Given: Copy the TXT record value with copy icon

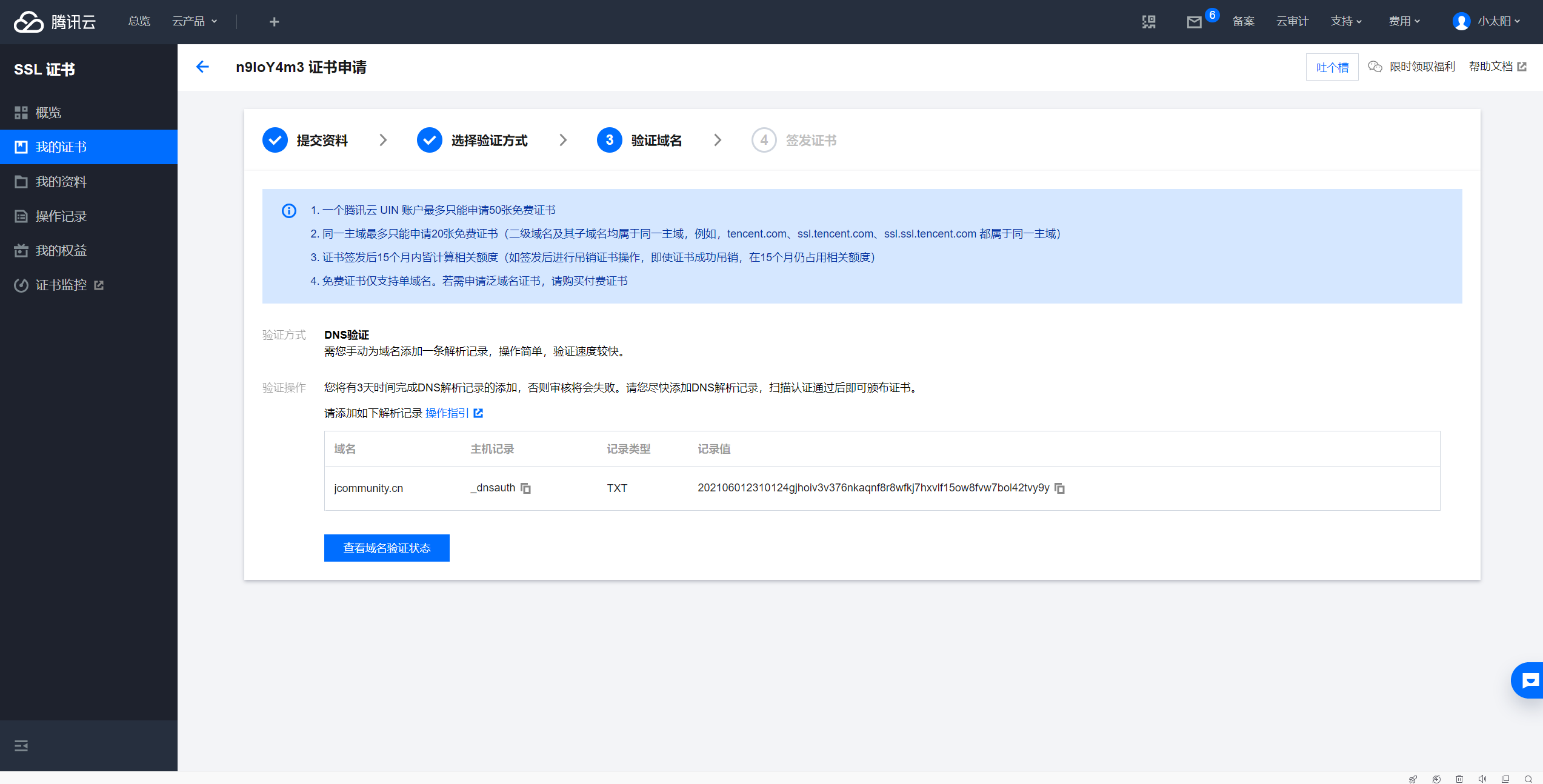Looking at the screenshot, I should pos(1060,488).
